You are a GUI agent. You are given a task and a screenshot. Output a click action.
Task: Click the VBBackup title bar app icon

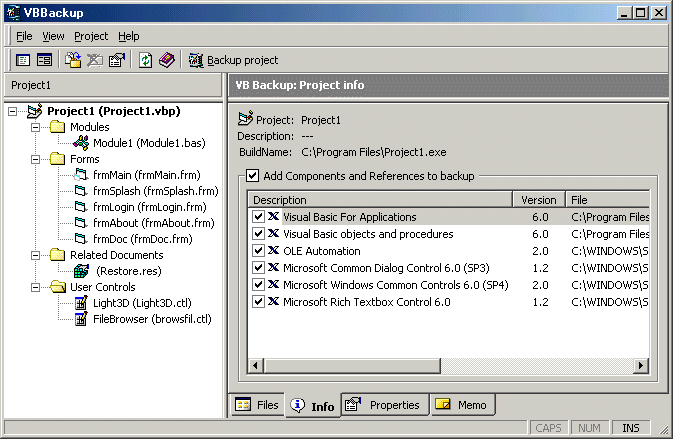(13, 12)
